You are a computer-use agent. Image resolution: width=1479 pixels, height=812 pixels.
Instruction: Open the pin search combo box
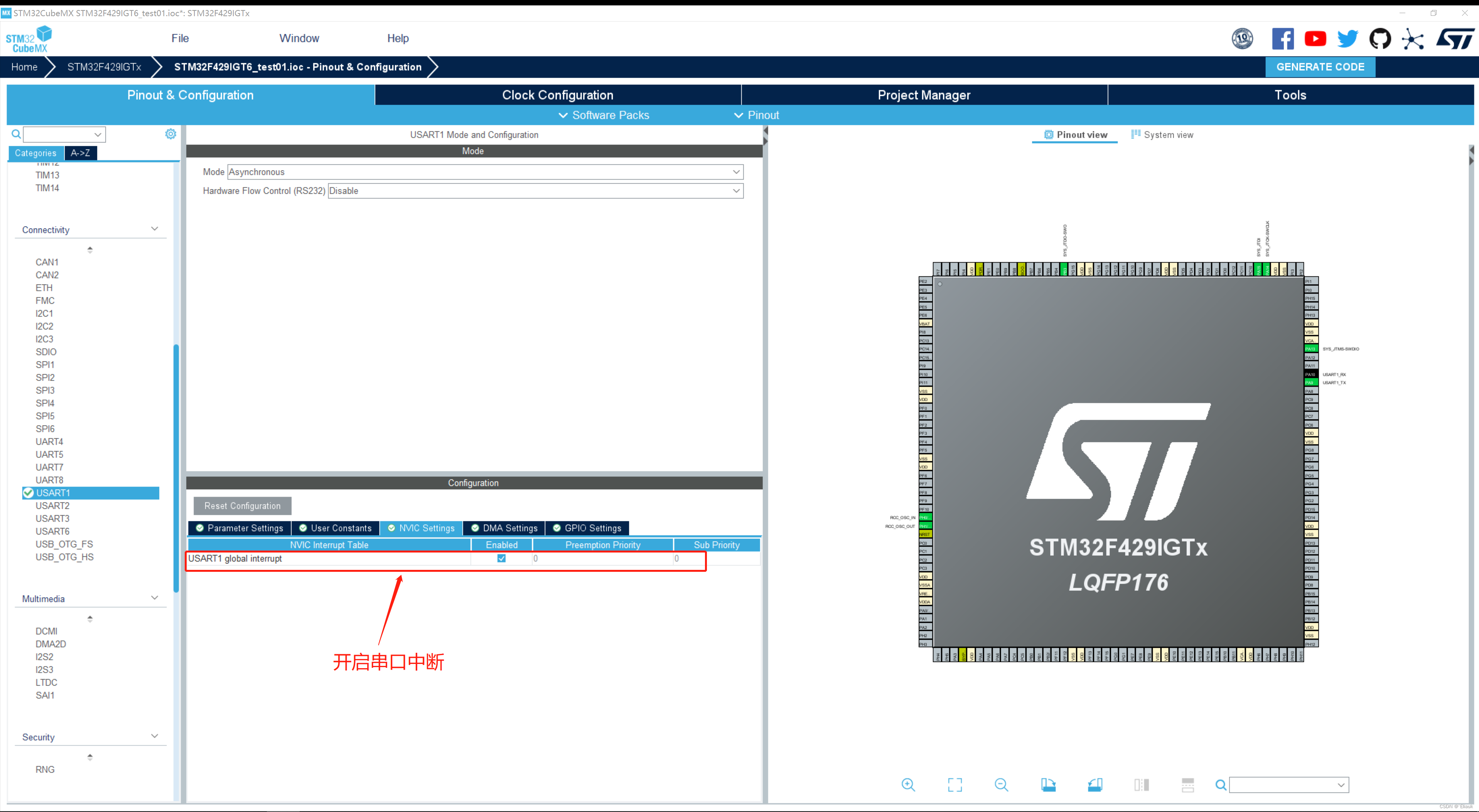click(x=1289, y=785)
